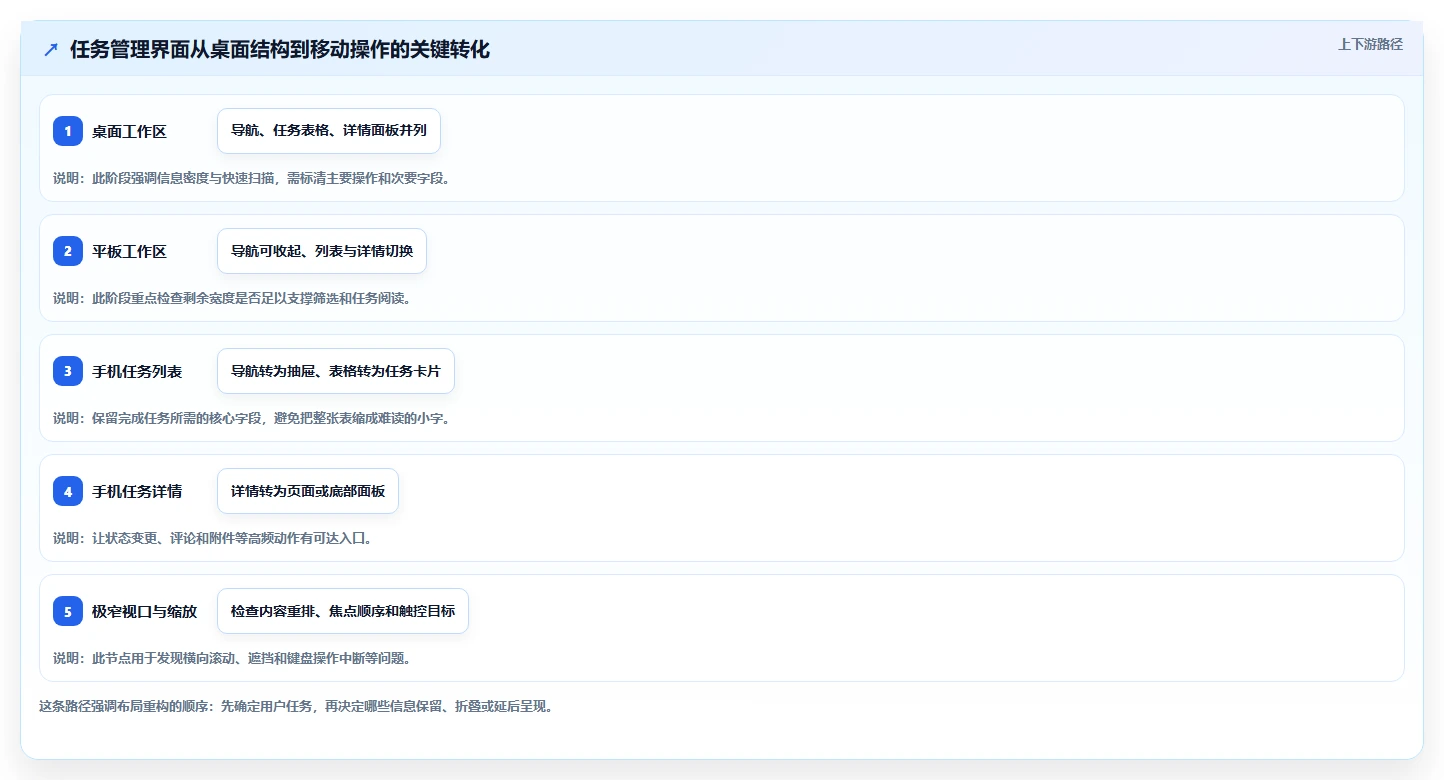Click the 平板工作区 step label
The width and height of the screenshot is (1444, 780).
pos(129,251)
